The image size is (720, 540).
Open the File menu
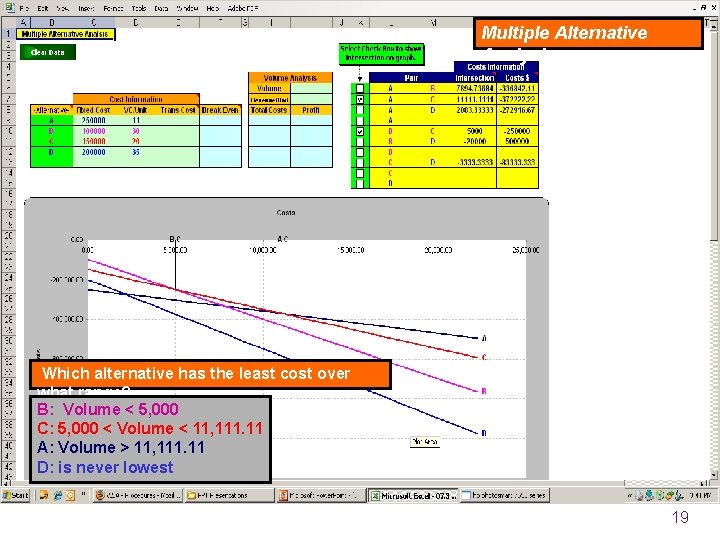pyautogui.click(x=24, y=8)
